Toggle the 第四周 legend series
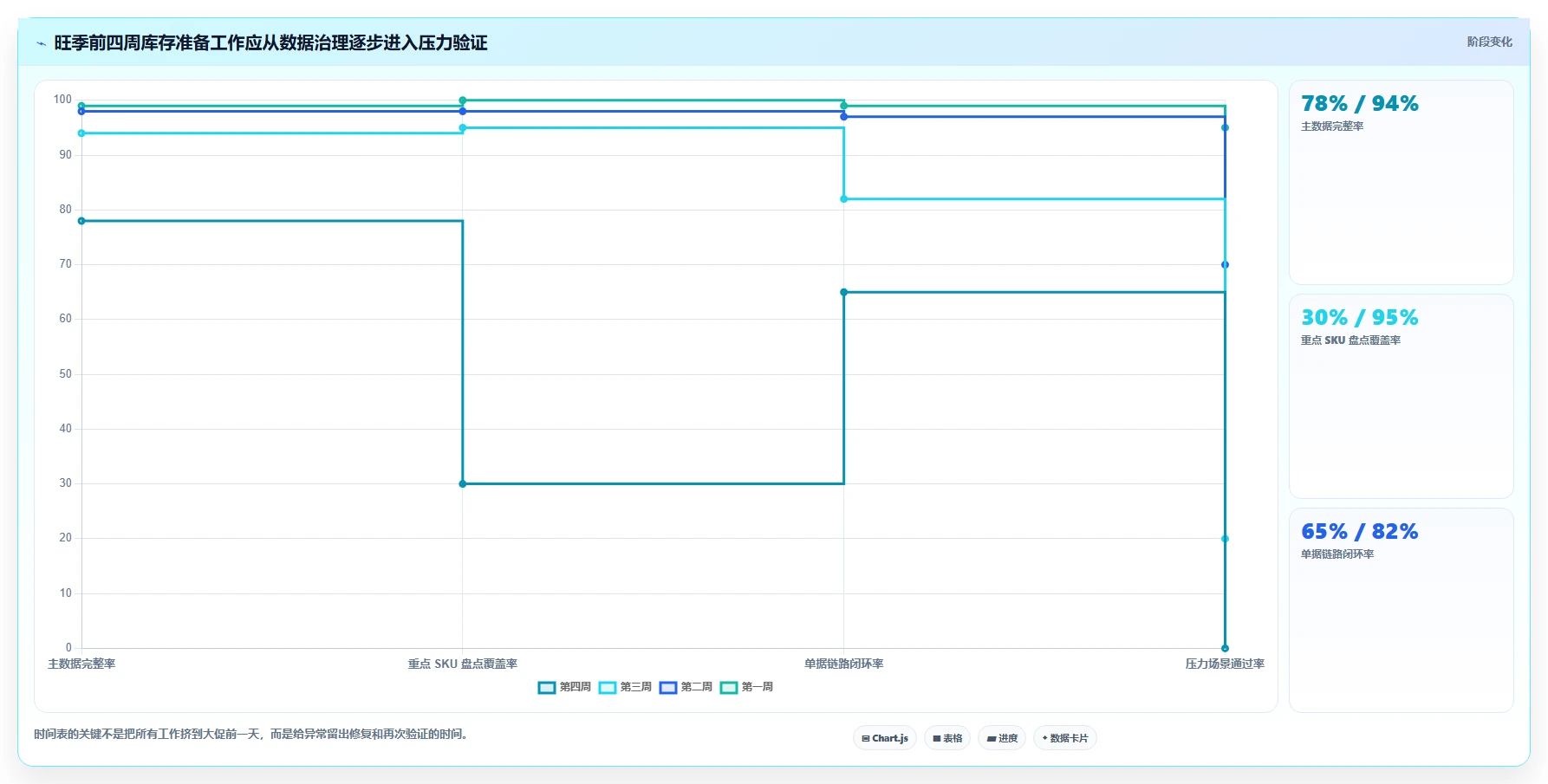Screen dimensions: 1548x784 pyautogui.click(x=564, y=687)
